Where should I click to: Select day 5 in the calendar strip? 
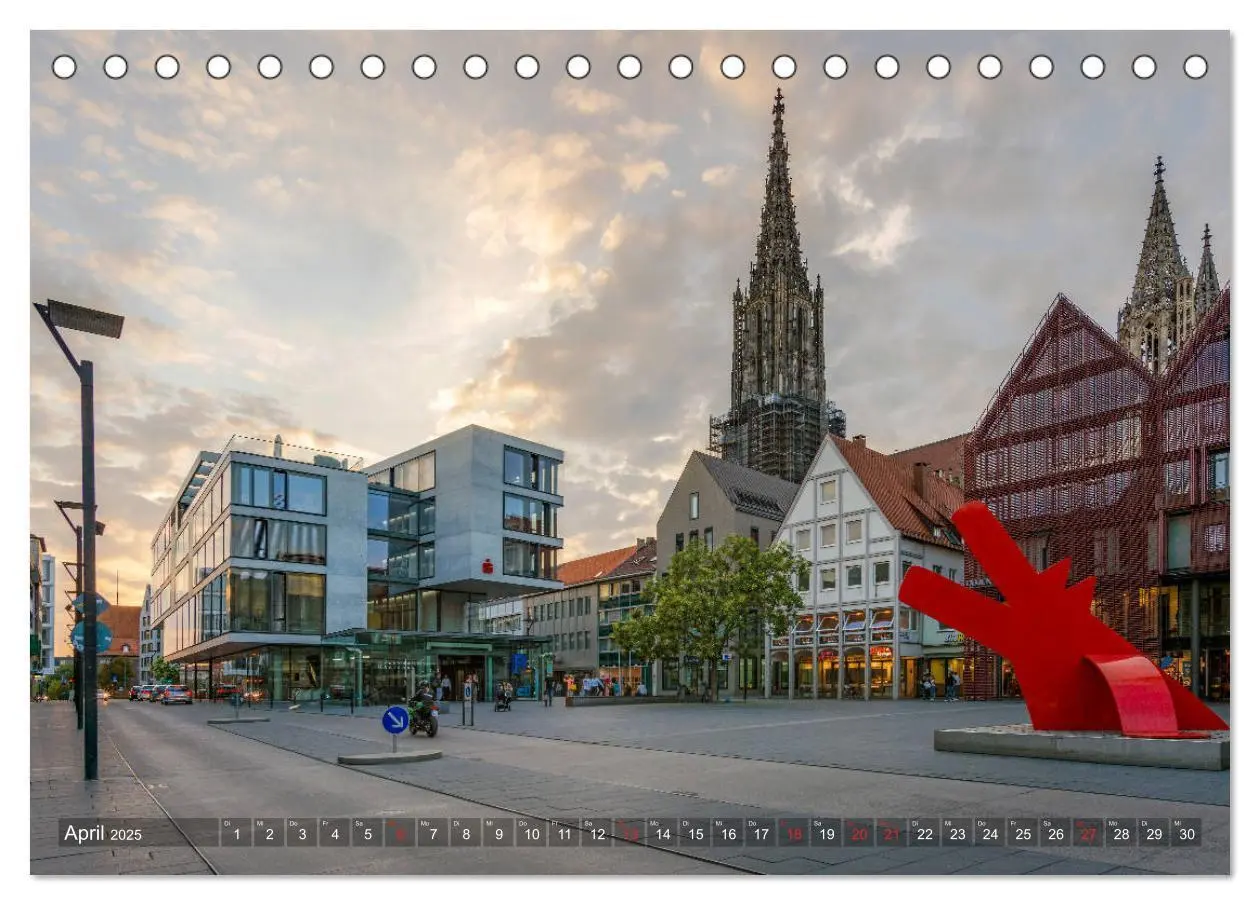(368, 833)
